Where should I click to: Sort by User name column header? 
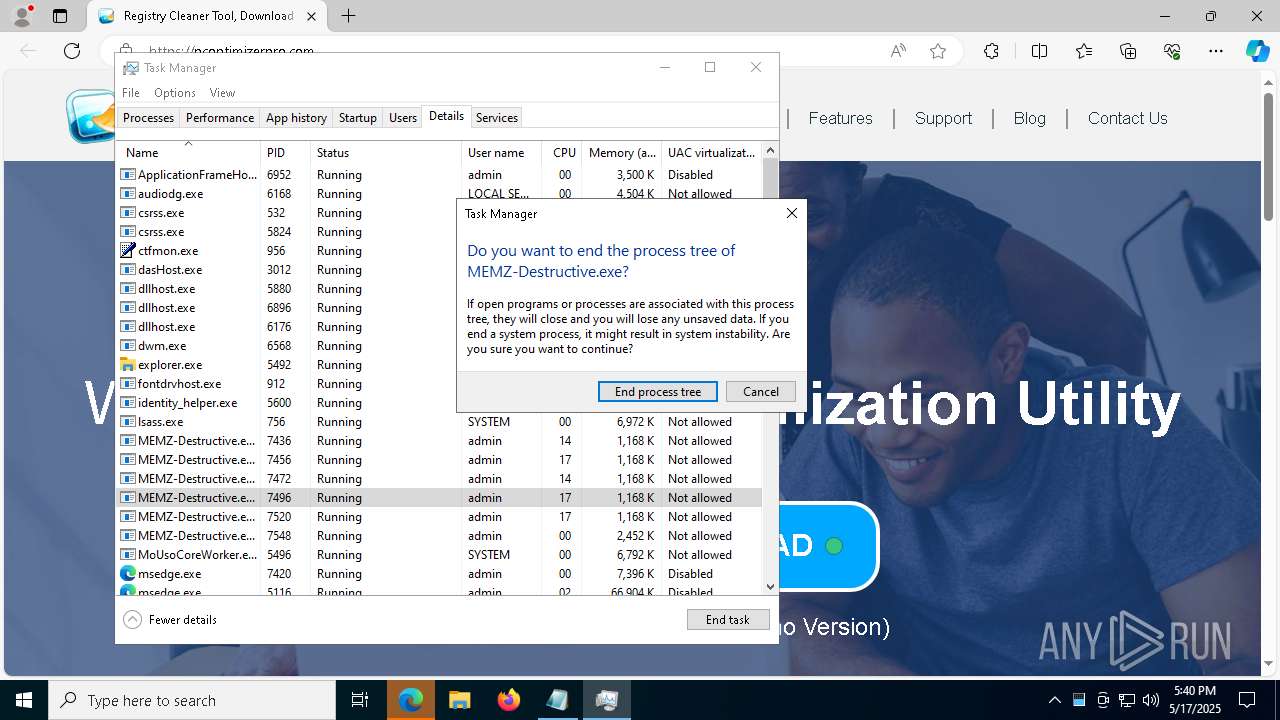click(502, 153)
